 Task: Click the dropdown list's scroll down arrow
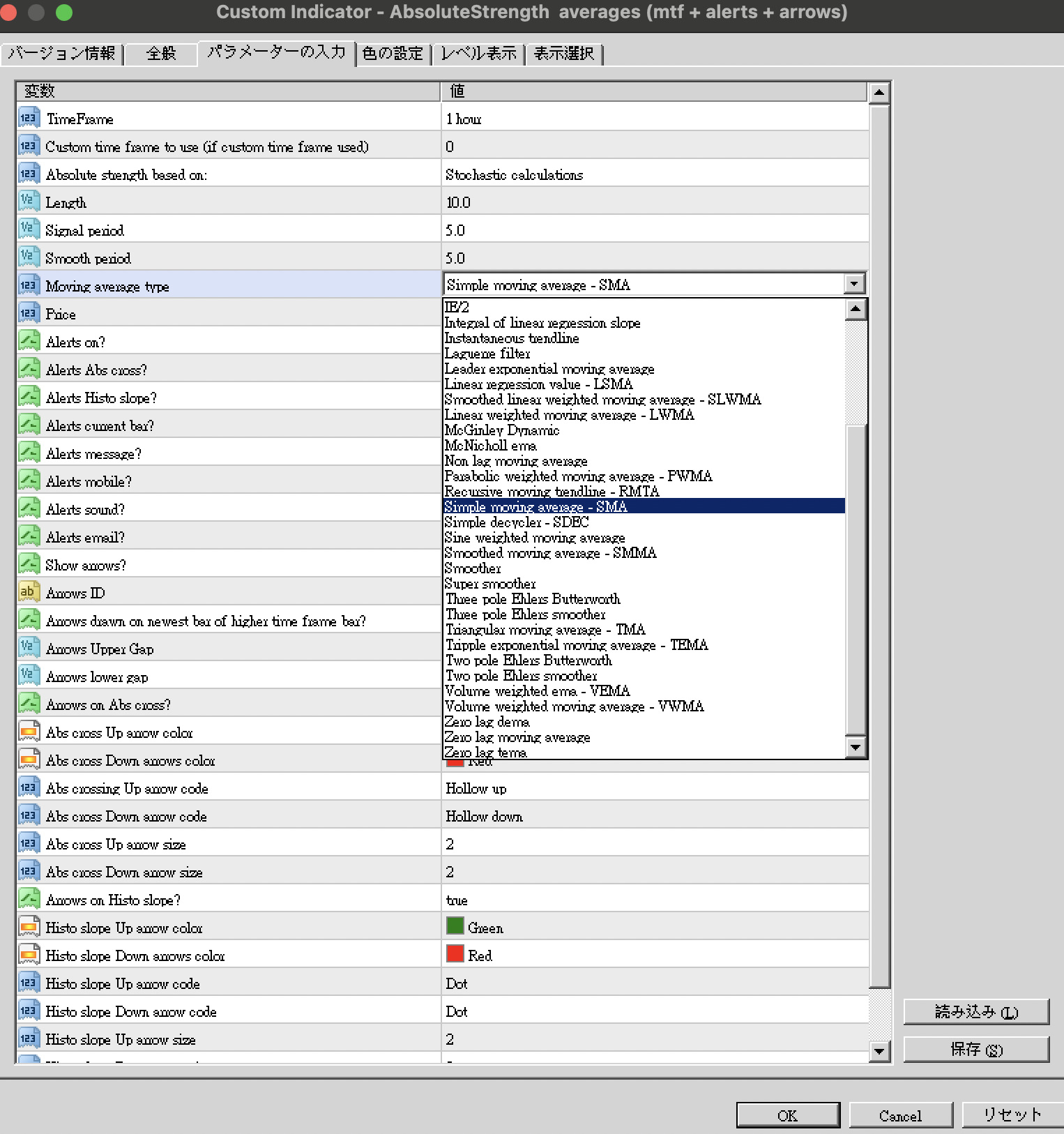click(856, 747)
